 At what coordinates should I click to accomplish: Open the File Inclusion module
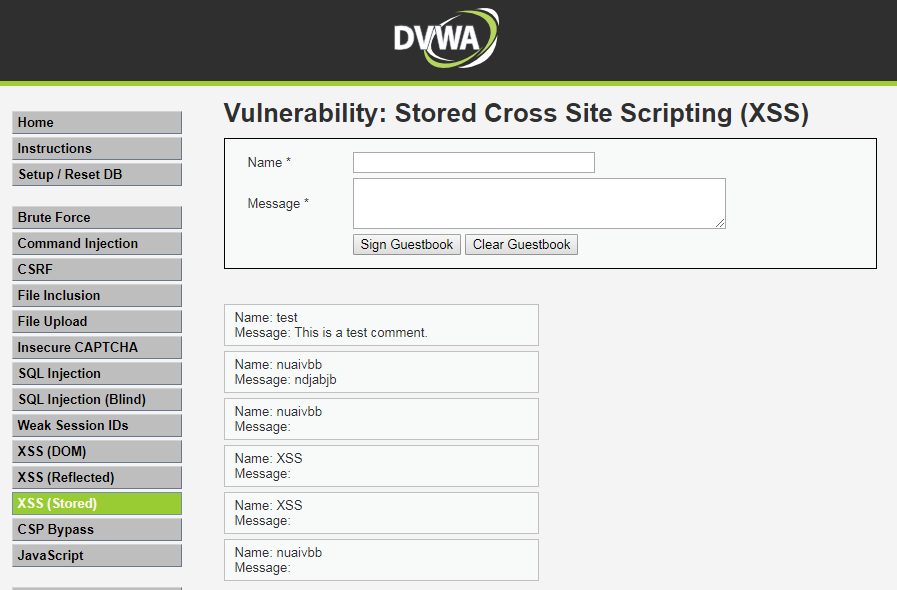tap(97, 295)
